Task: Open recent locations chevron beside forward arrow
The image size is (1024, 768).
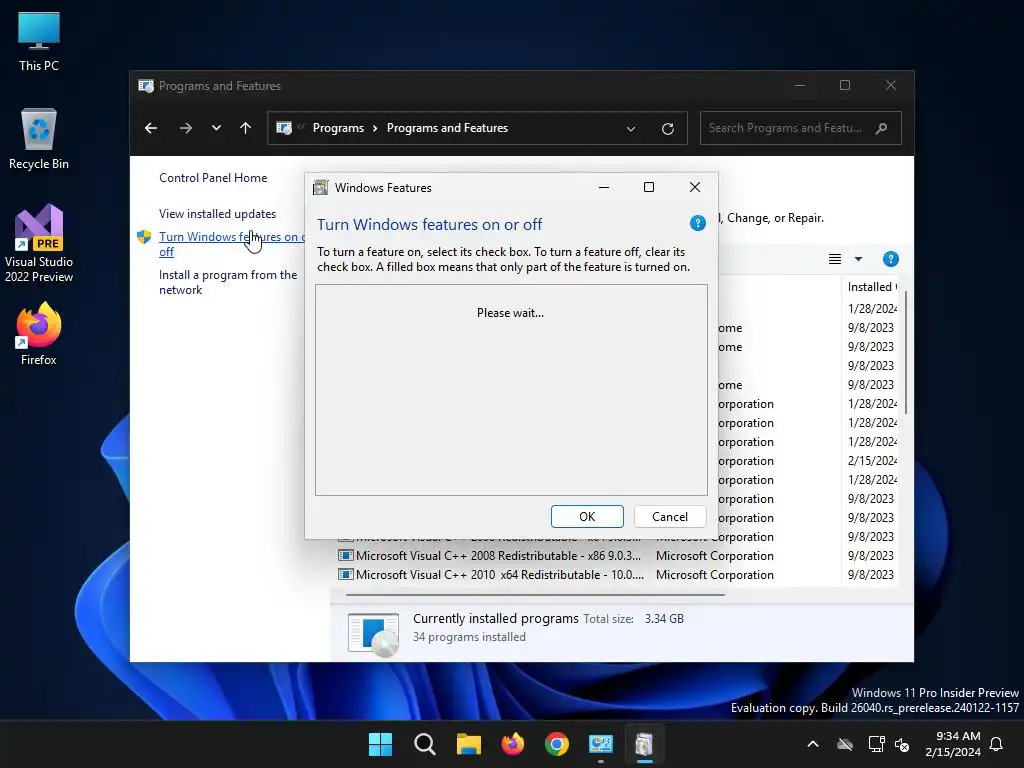Action: (216, 128)
